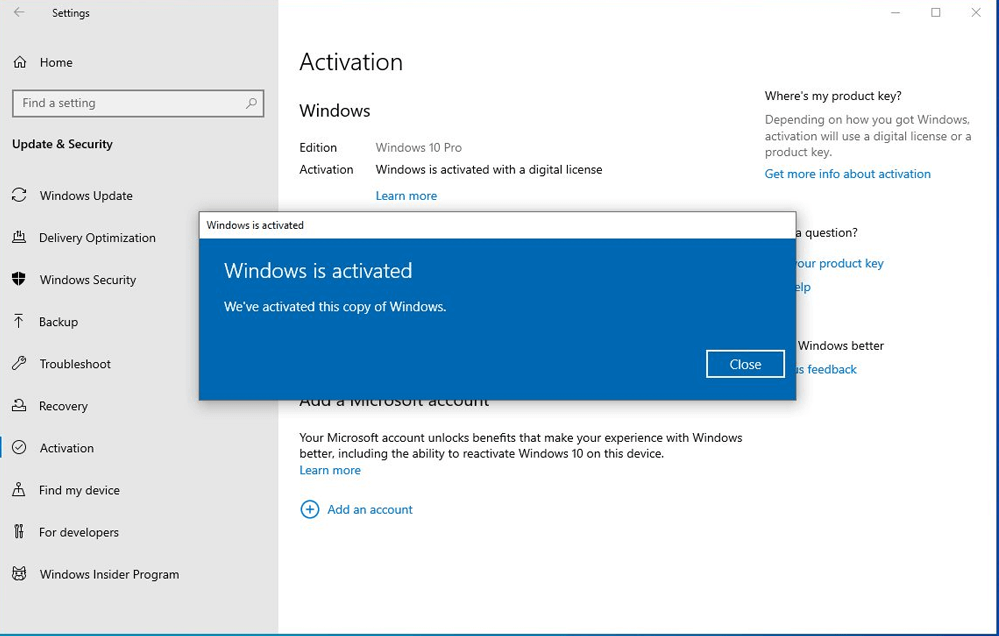Open Windows Update settings page
Screen dimensions: 999x636
86,196
